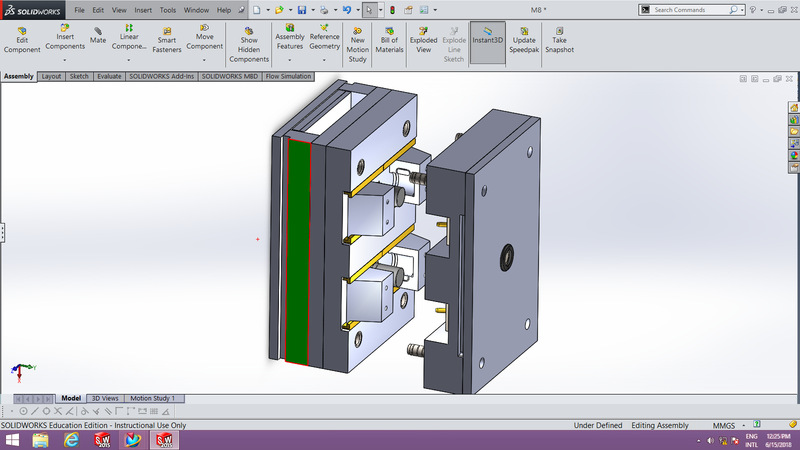This screenshot has height=450, width=800.
Task: Open File Explorer from taskbar
Action: 40,440
